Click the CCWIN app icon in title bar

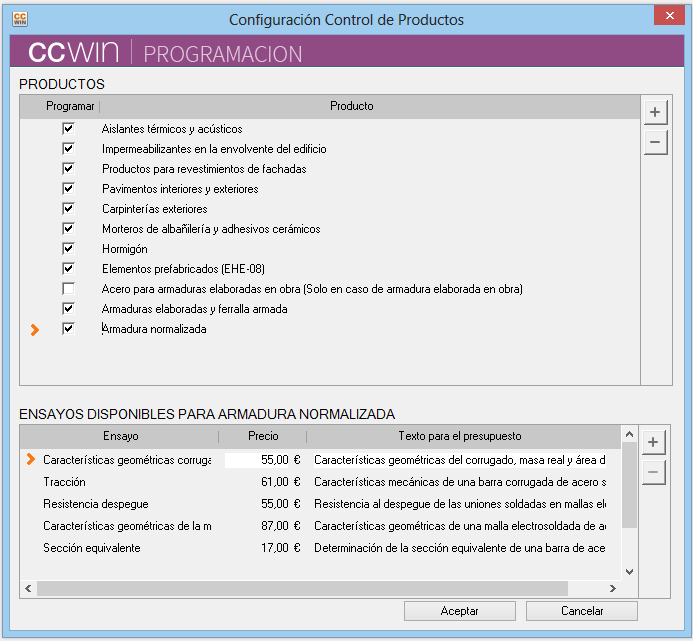point(19,19)
